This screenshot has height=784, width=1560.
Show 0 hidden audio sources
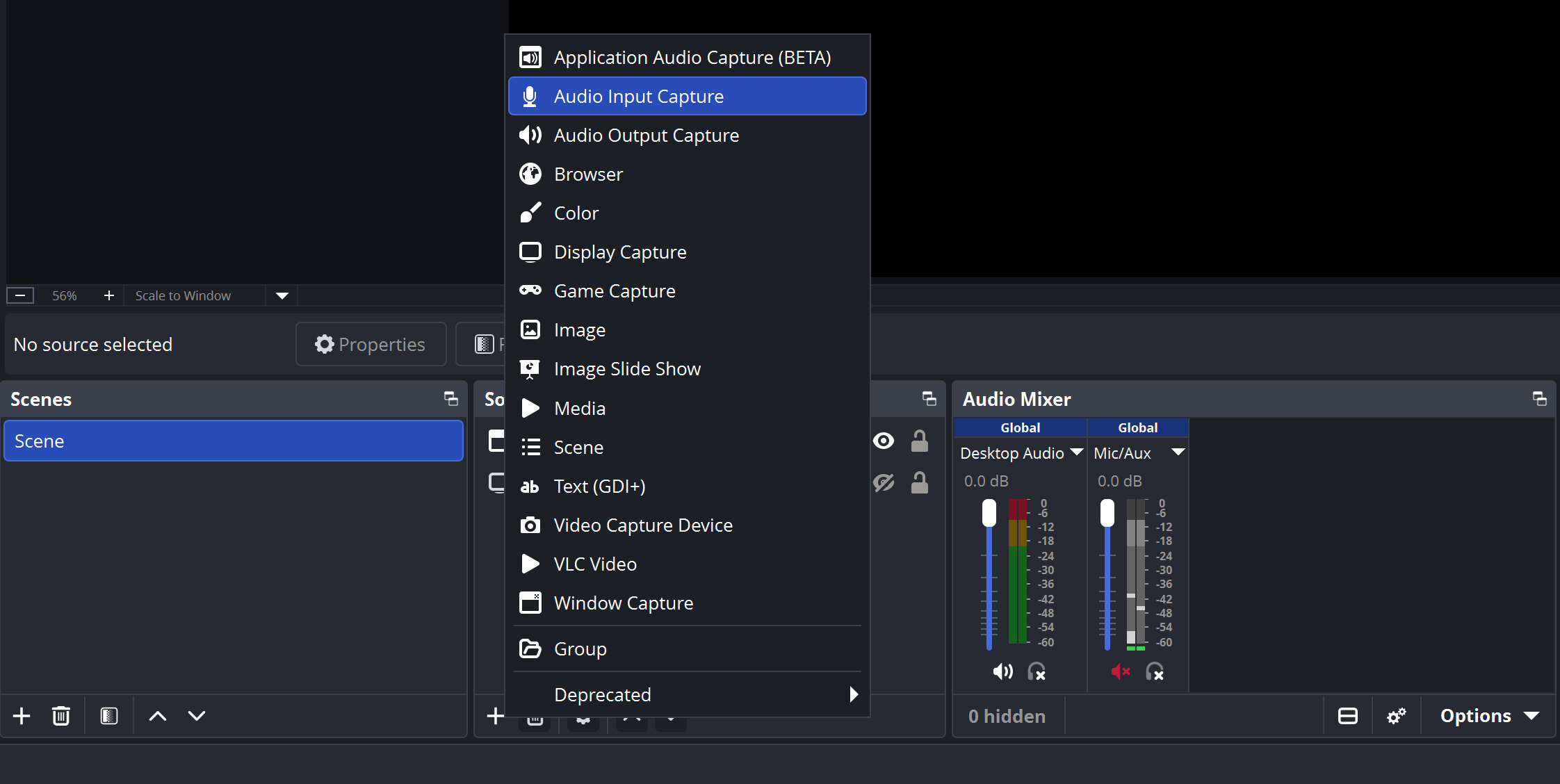pos(1007,716)
